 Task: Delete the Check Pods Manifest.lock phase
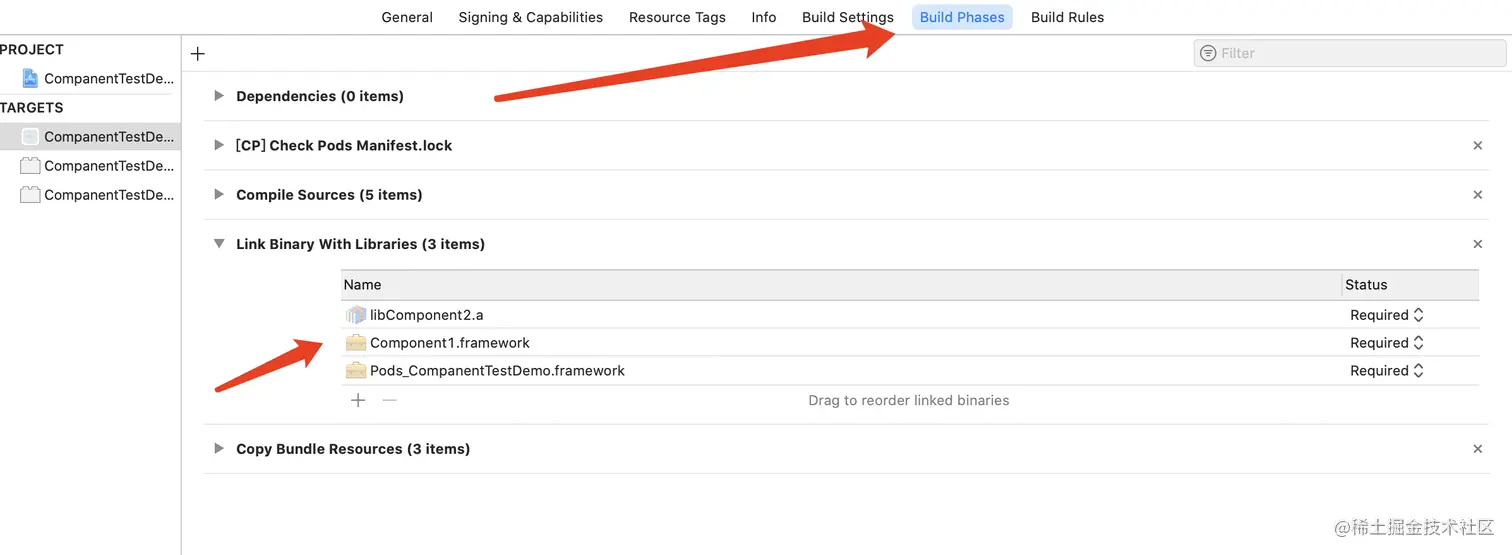[1477, 146]
